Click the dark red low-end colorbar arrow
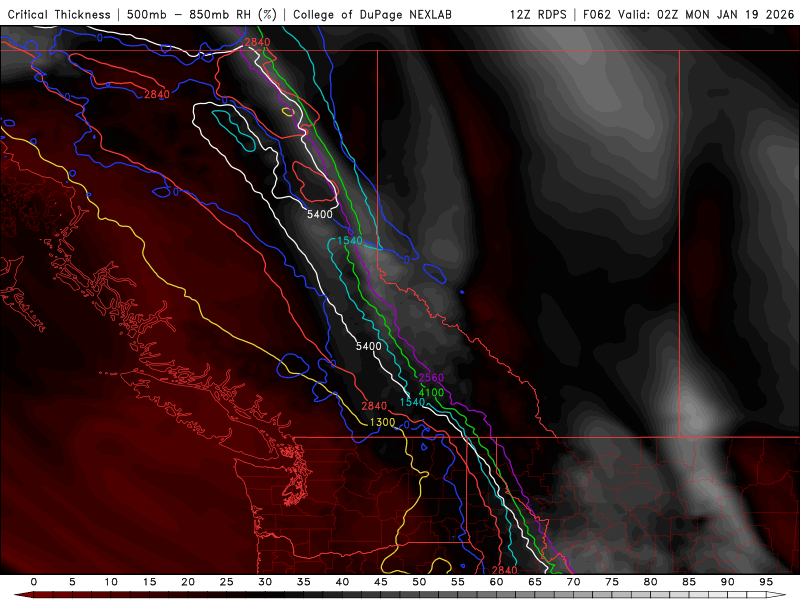This screenshot has height=600, width=800. point(23,595)
